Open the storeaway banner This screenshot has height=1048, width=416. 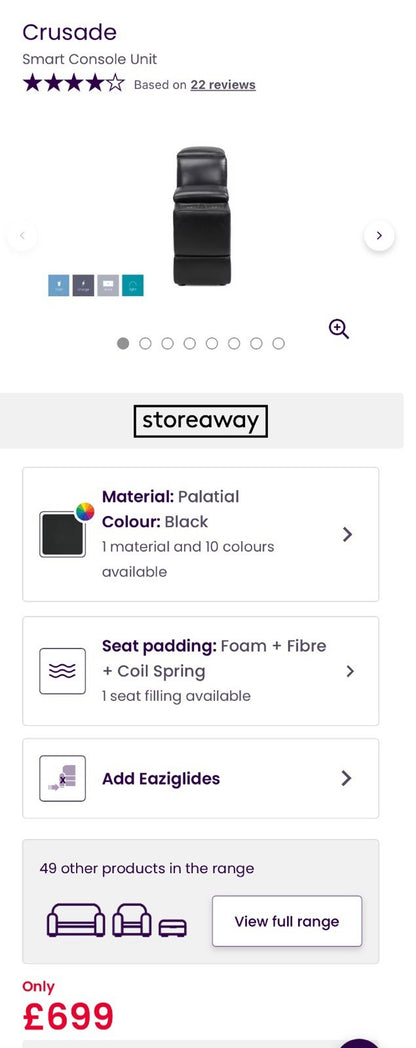(x=201, y=421)
